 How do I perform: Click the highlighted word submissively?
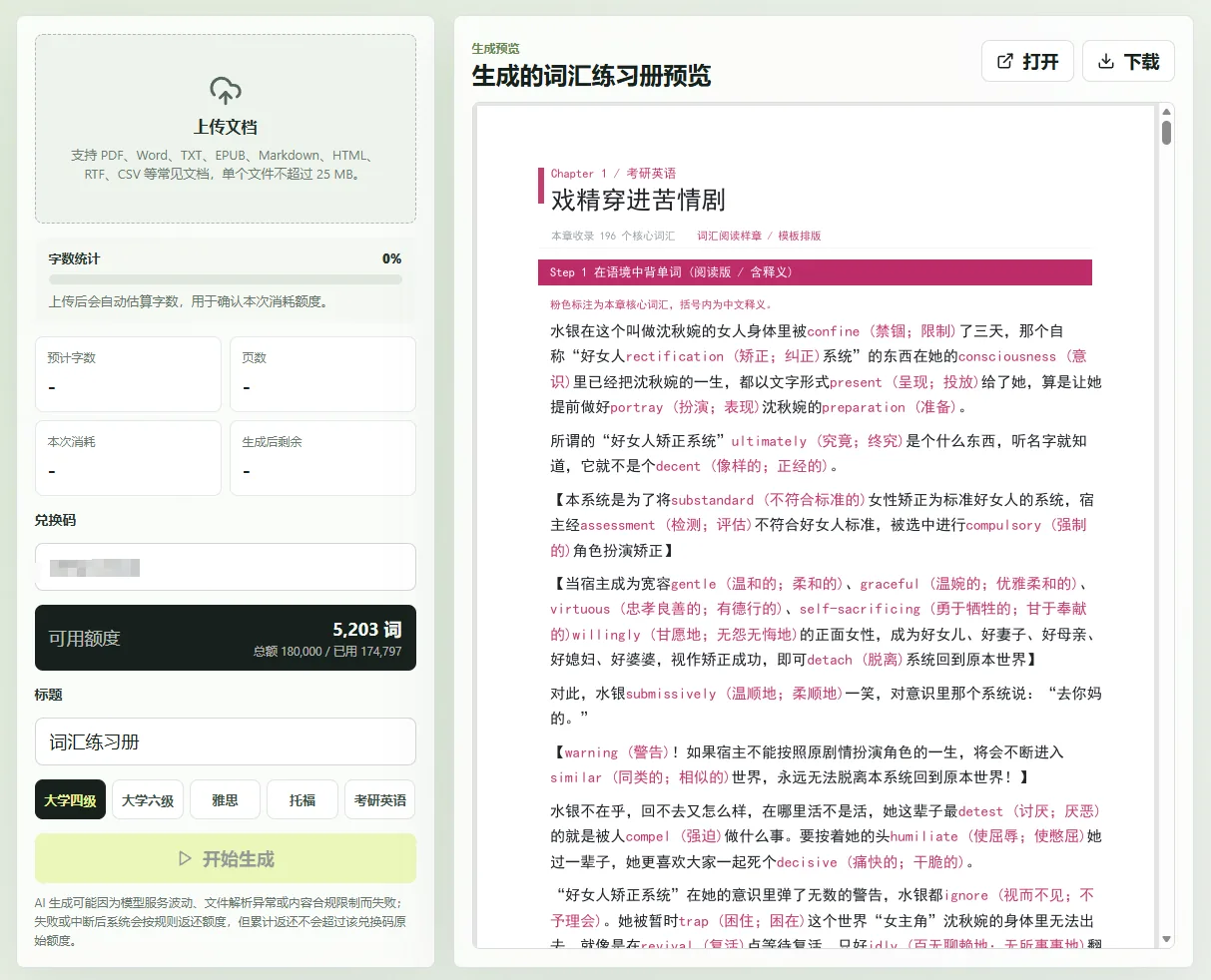point(671,694)
